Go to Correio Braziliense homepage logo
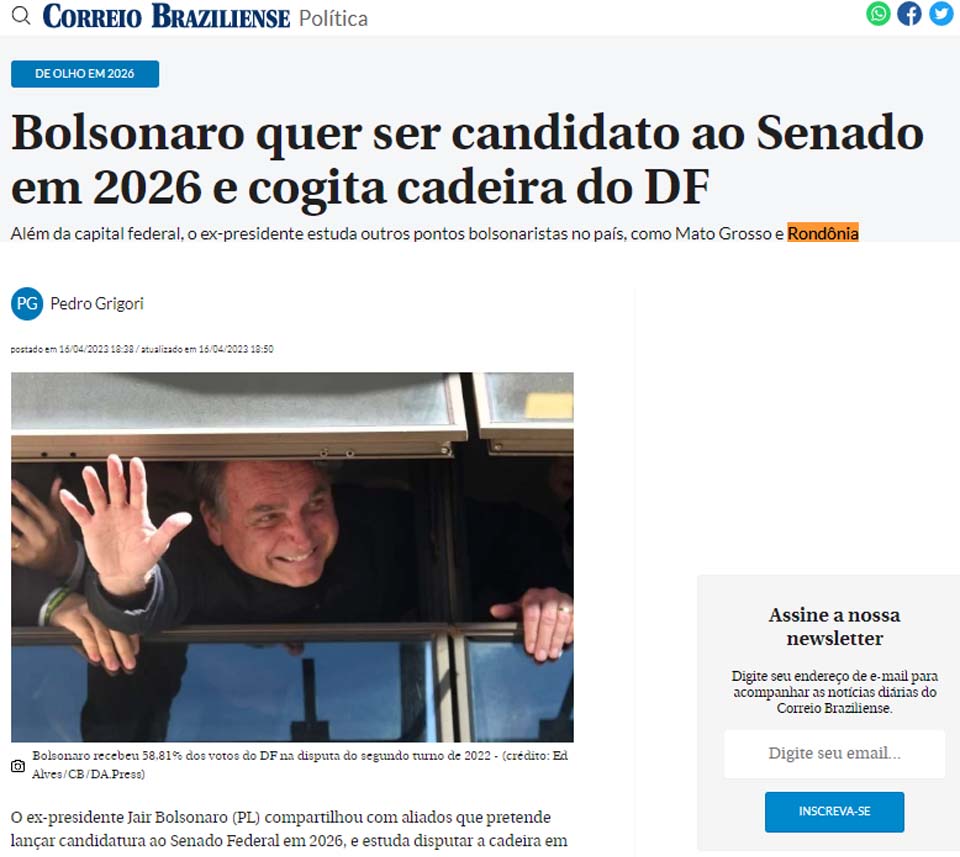The height and width of the screenshot is (857, 960). point(166,17)
